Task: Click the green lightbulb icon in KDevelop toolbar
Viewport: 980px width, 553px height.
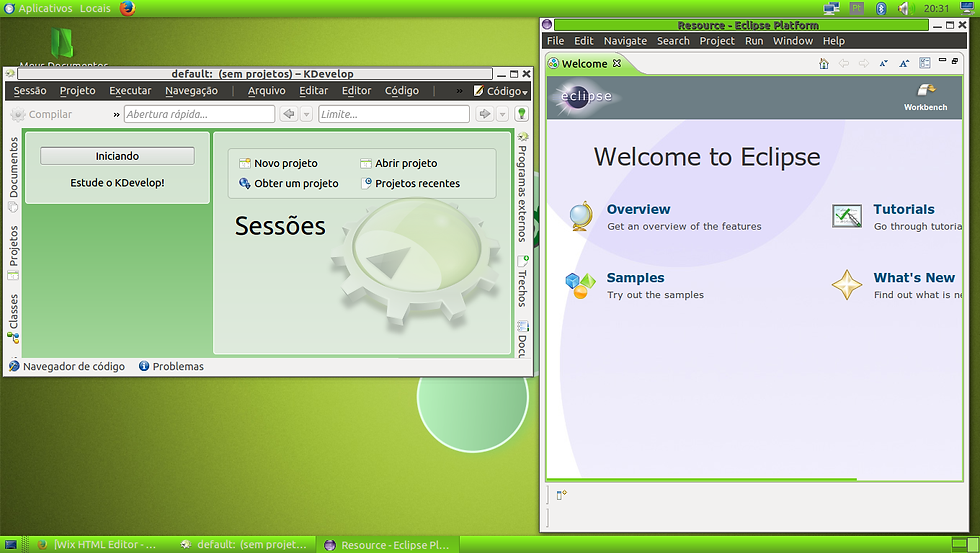Action: (521, 114)
